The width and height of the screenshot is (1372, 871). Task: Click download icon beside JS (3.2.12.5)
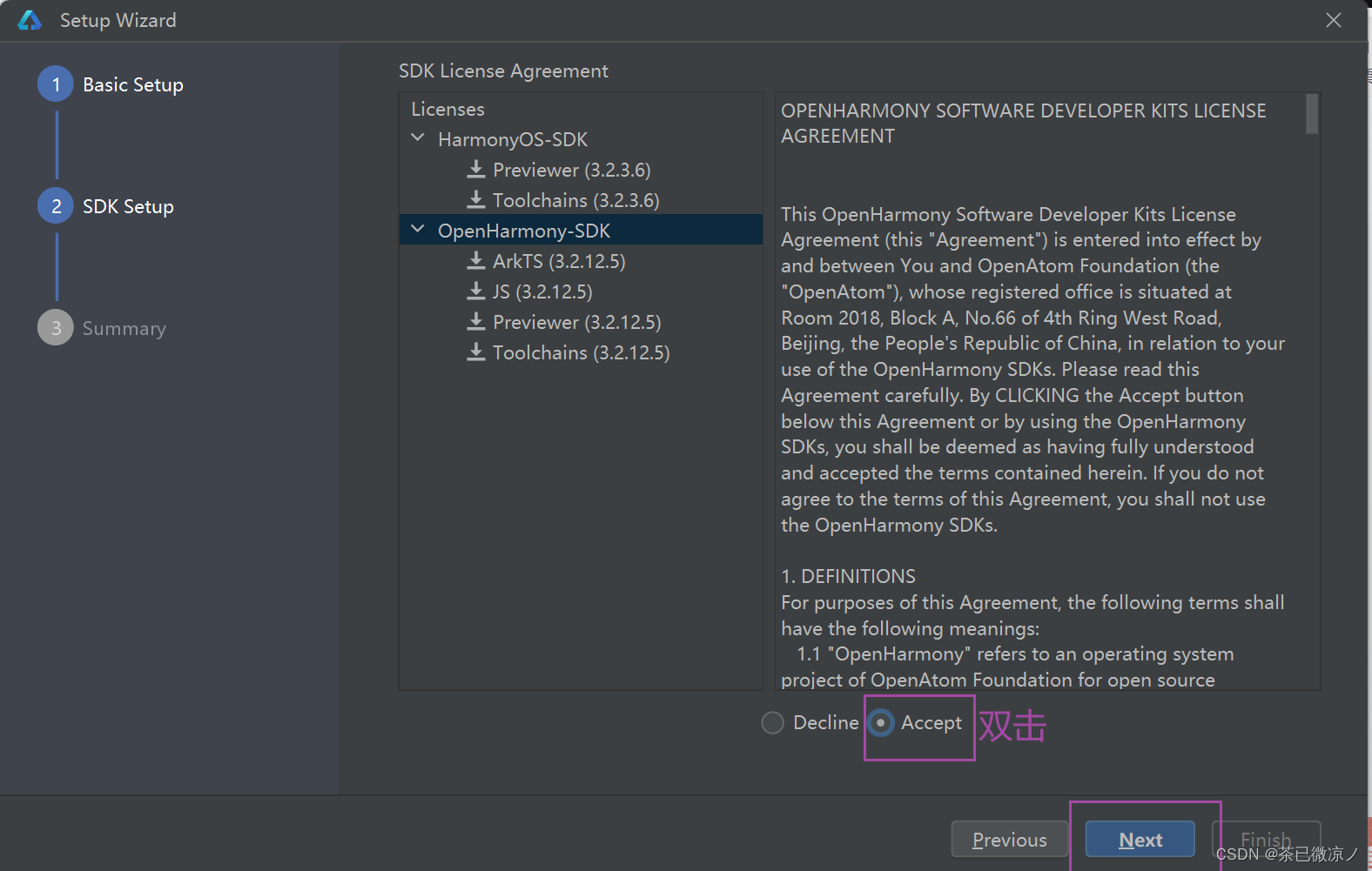coord(476,291)
